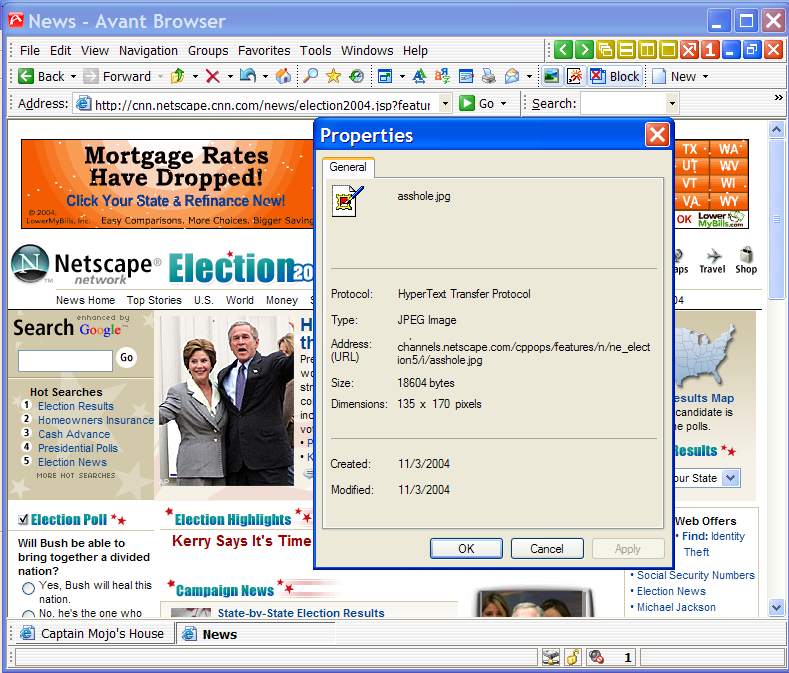Open the Groups menu
789x673 pixels.
[208, 50]
